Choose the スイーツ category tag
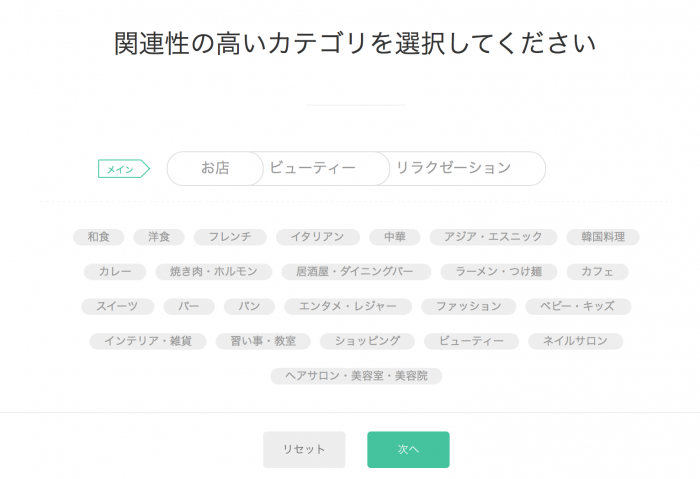 (118, 306)
